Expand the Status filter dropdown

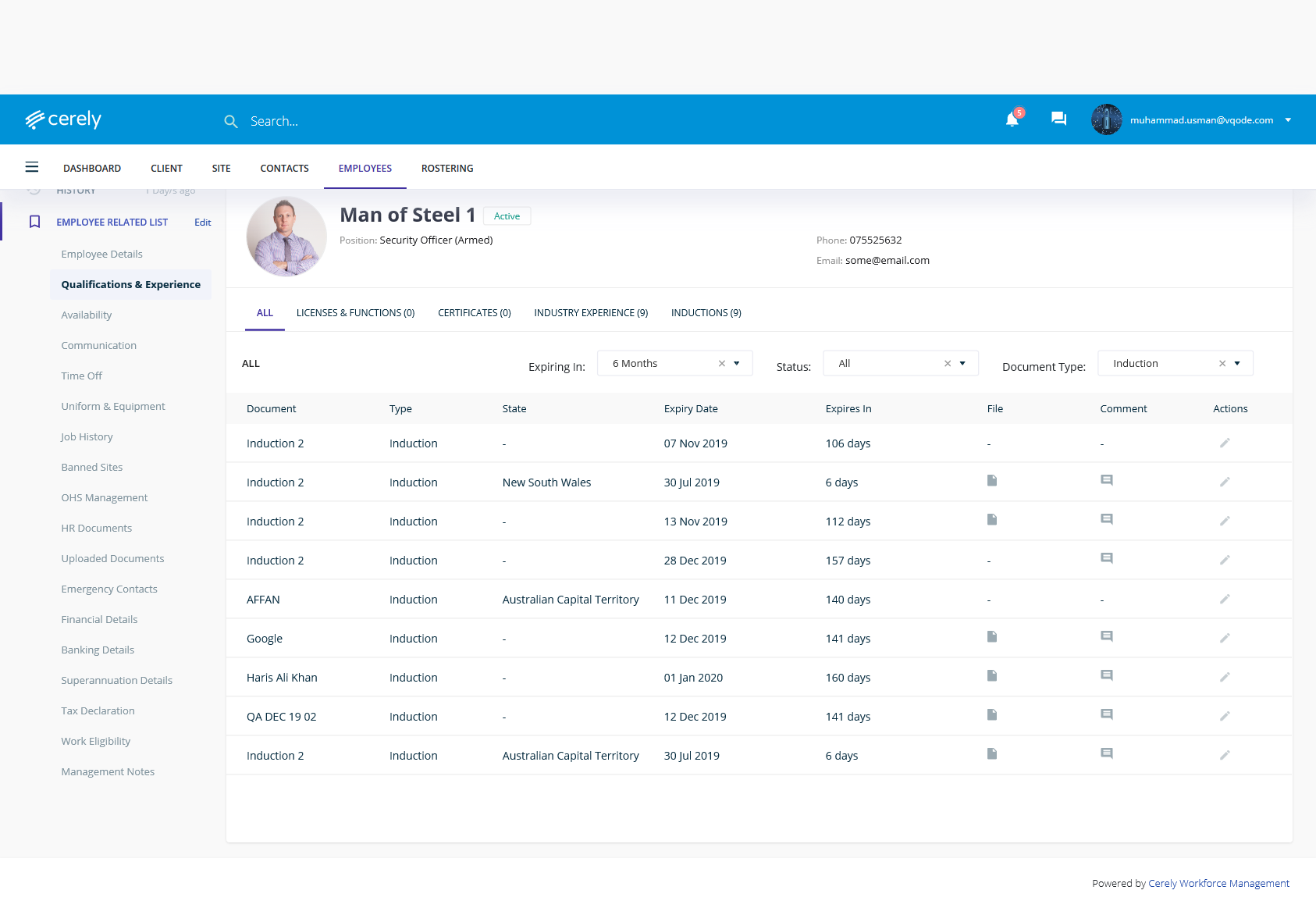962,364
